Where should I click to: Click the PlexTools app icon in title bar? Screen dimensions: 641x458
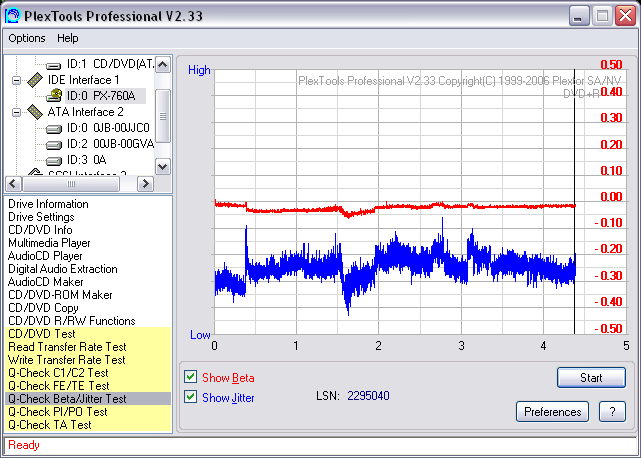pos(13,16)
